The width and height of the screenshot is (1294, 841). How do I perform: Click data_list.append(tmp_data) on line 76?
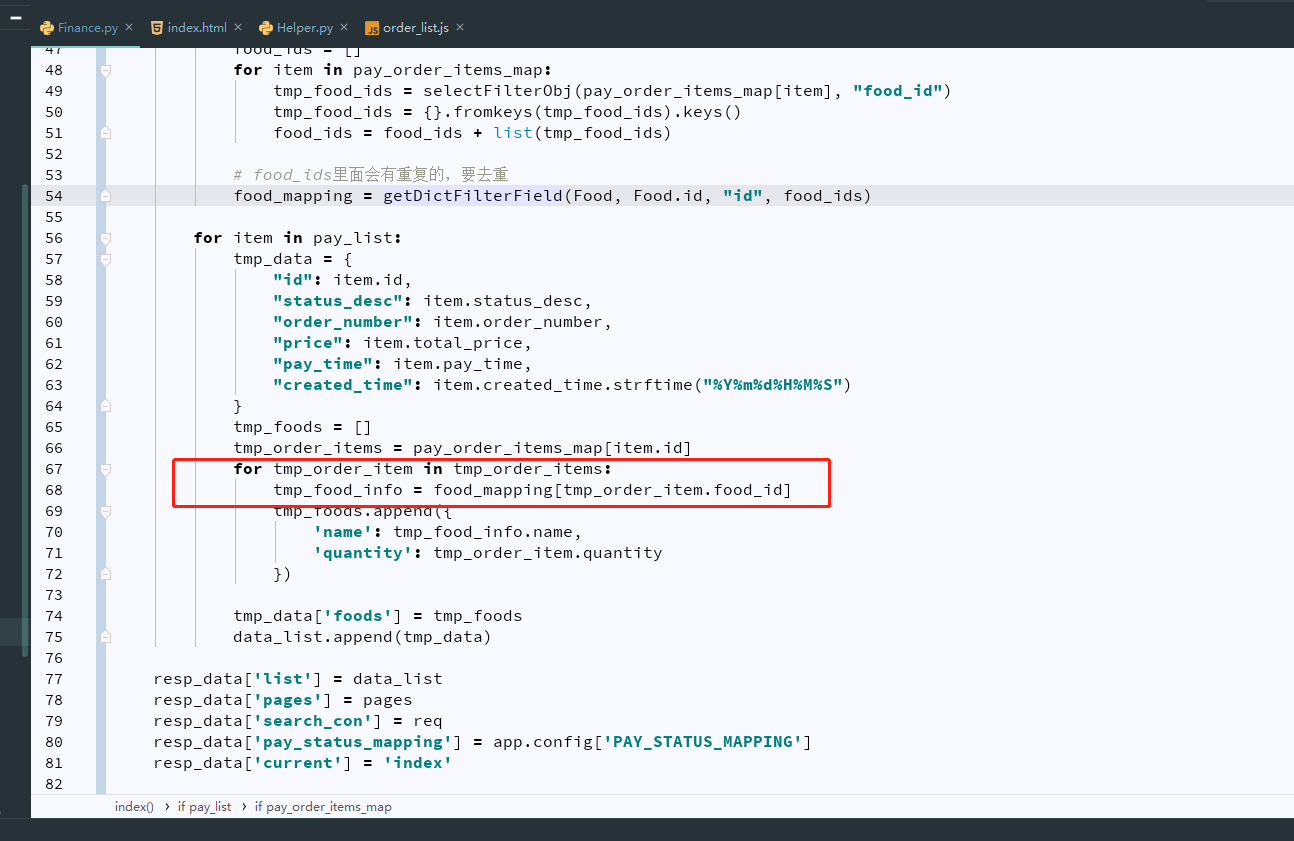364,636
